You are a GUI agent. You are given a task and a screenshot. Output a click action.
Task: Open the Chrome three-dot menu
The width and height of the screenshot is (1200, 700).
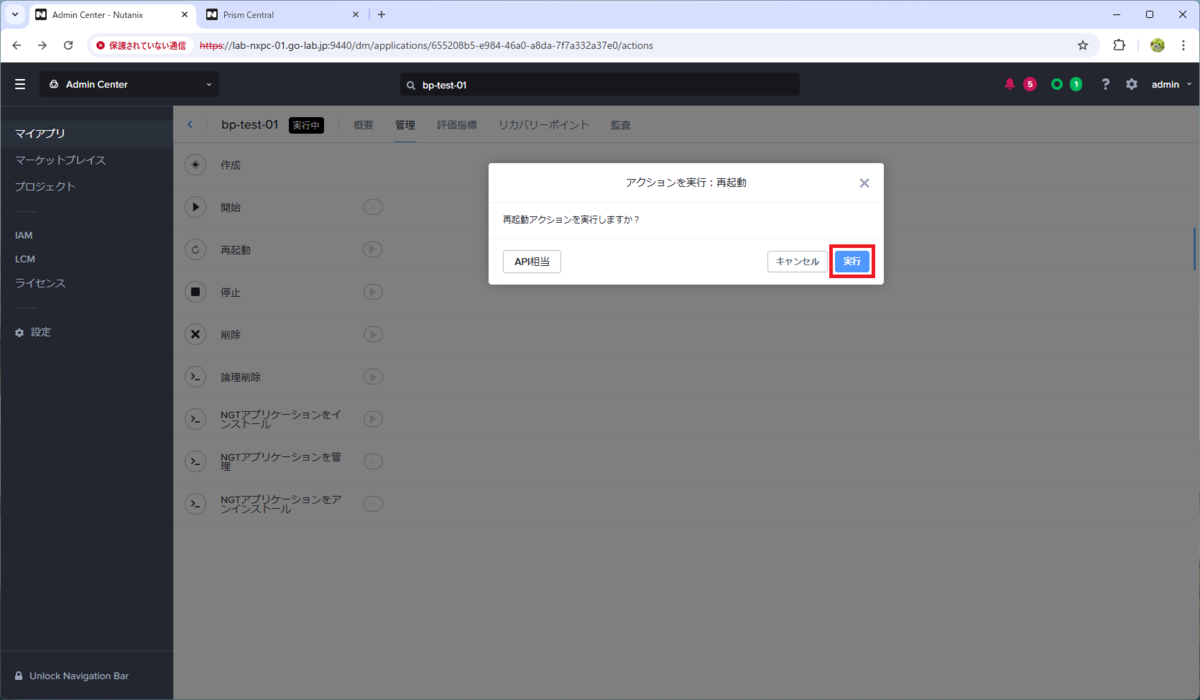(1183, 45)
